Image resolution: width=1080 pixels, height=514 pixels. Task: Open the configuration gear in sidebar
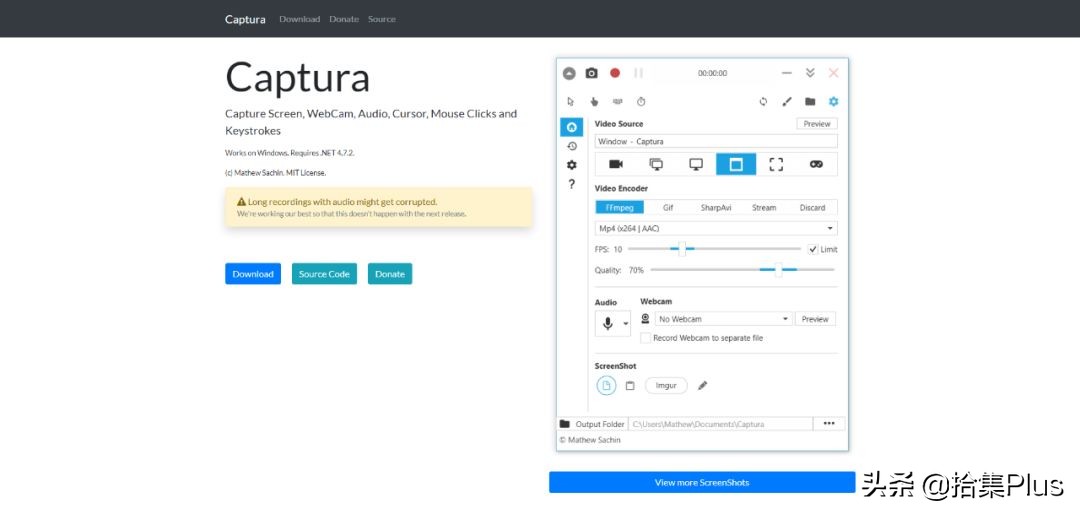(x=572, y=165)
